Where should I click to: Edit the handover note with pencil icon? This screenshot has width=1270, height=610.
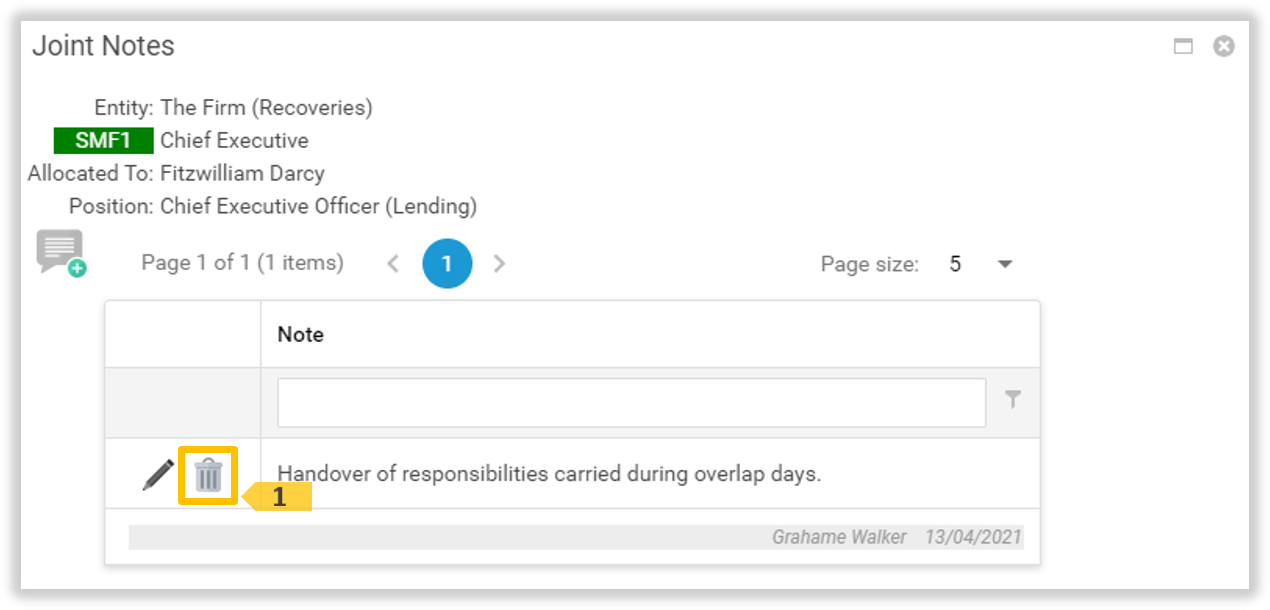(x=158, y=474)
